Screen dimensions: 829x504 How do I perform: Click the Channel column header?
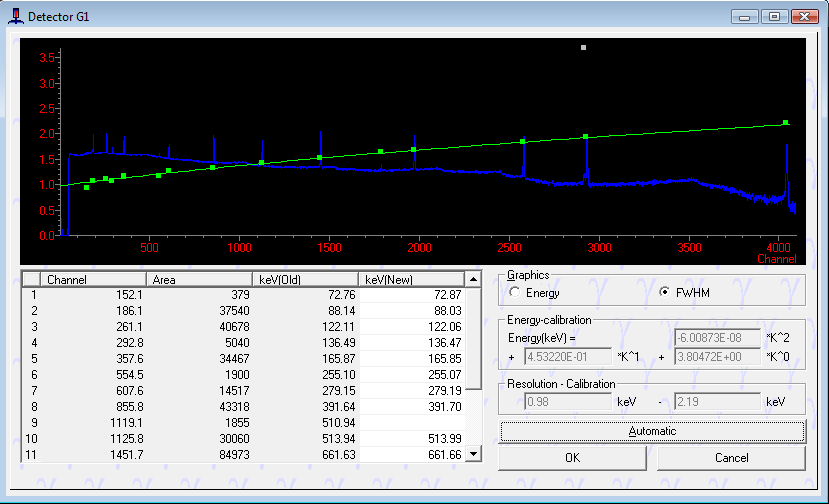click(93, 280)
